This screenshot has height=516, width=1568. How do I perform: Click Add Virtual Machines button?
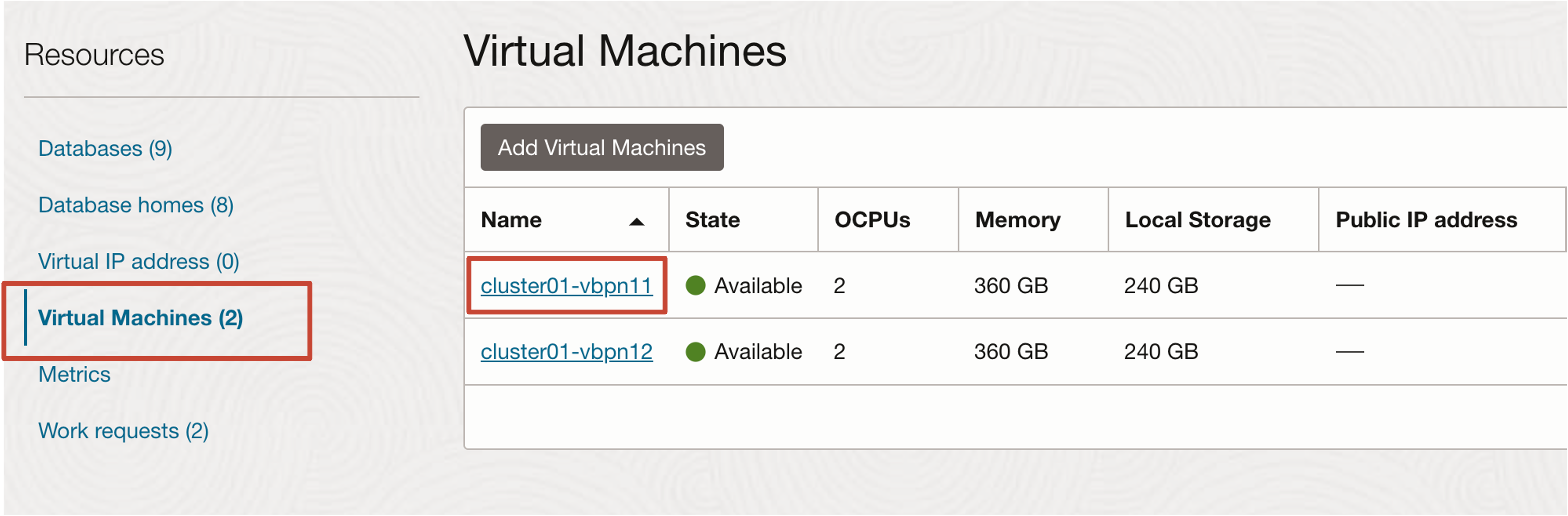(602, 147)
